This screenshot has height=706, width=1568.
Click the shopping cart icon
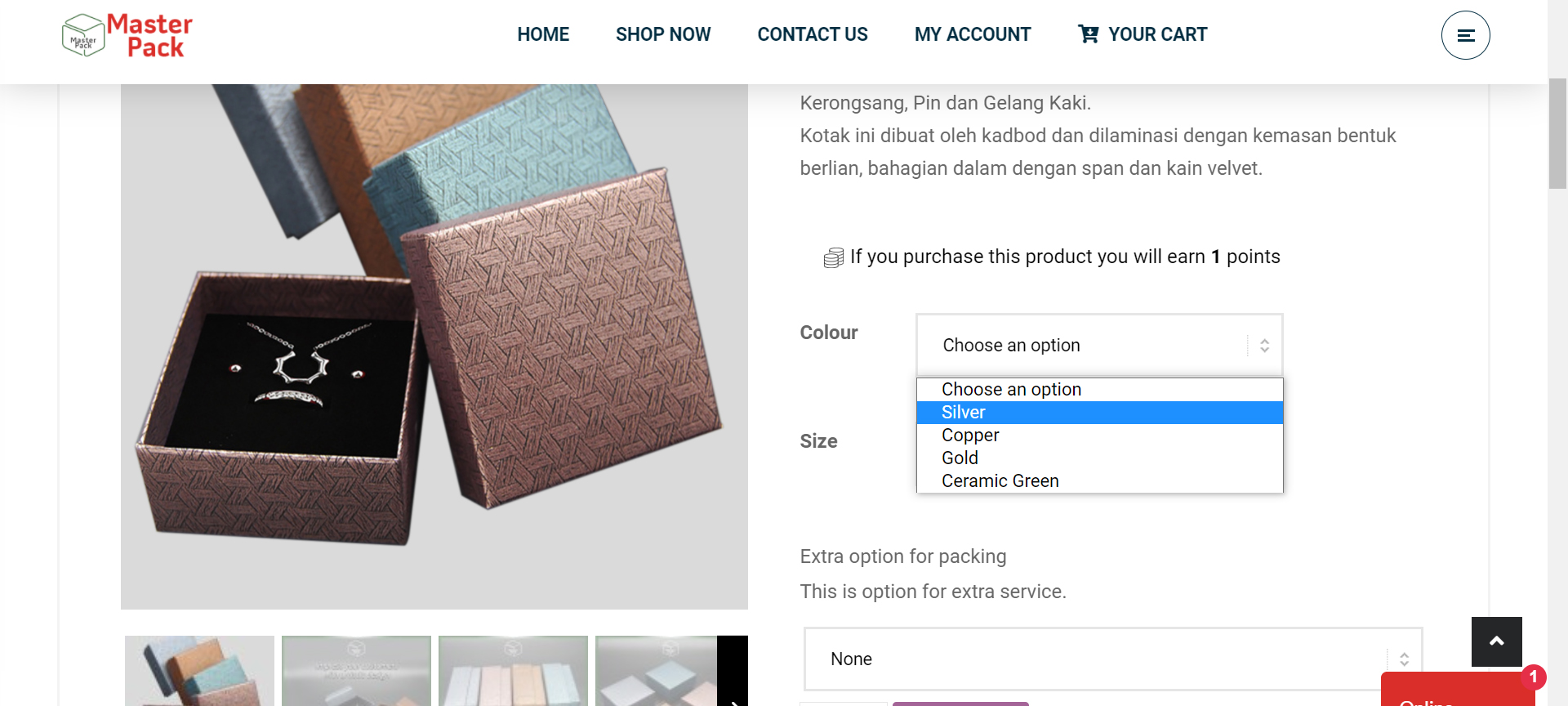tap(1089, 34)
